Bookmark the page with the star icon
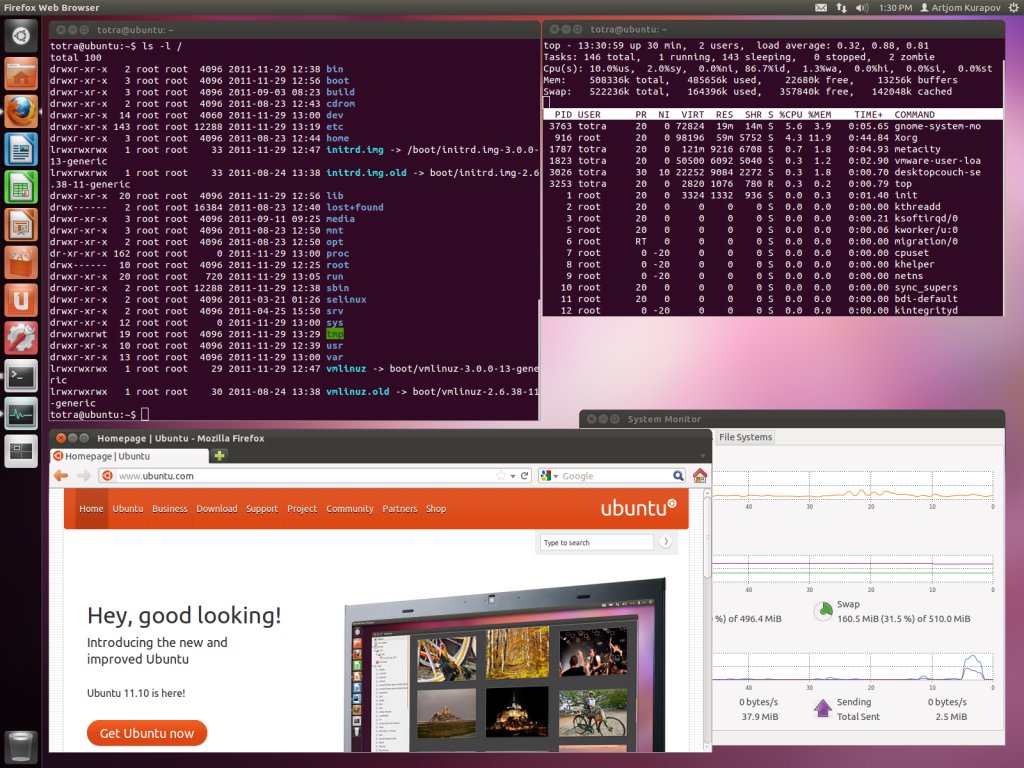Image resolution: width=1024 pixels, height=768 pixels. pos(500,476)
